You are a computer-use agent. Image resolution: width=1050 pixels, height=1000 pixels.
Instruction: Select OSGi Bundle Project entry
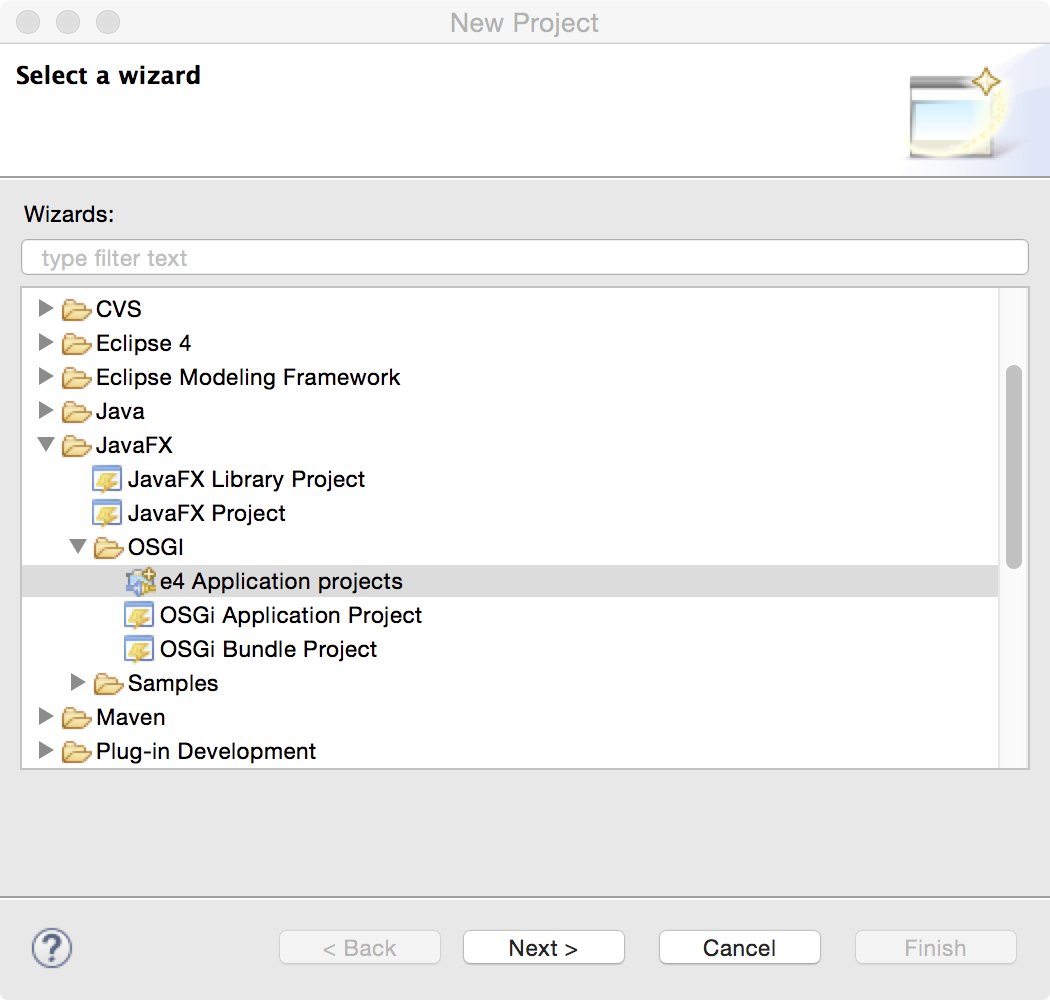(268, 650)
